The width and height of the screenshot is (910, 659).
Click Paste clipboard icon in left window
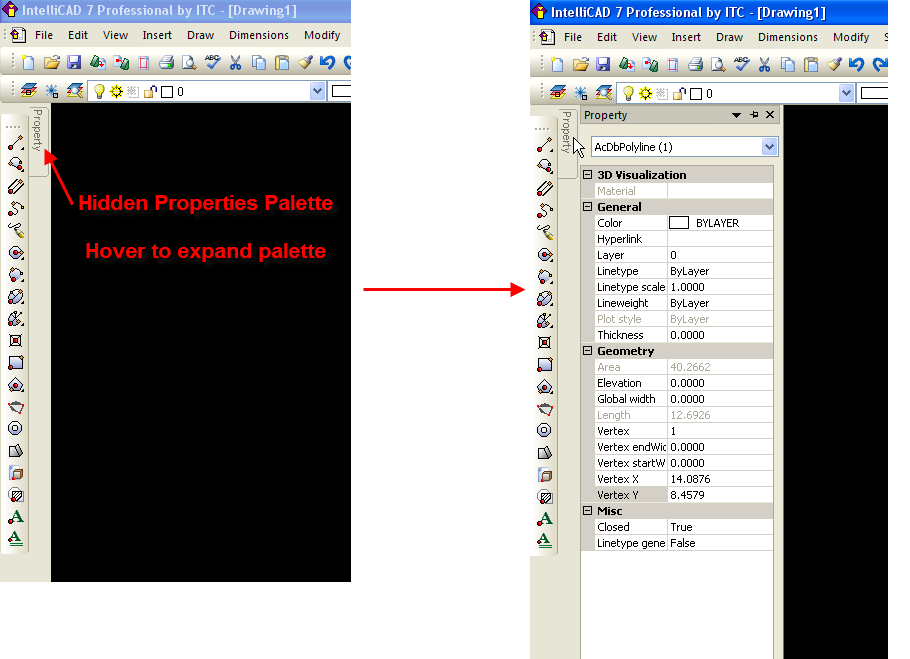tap(282, 62)
